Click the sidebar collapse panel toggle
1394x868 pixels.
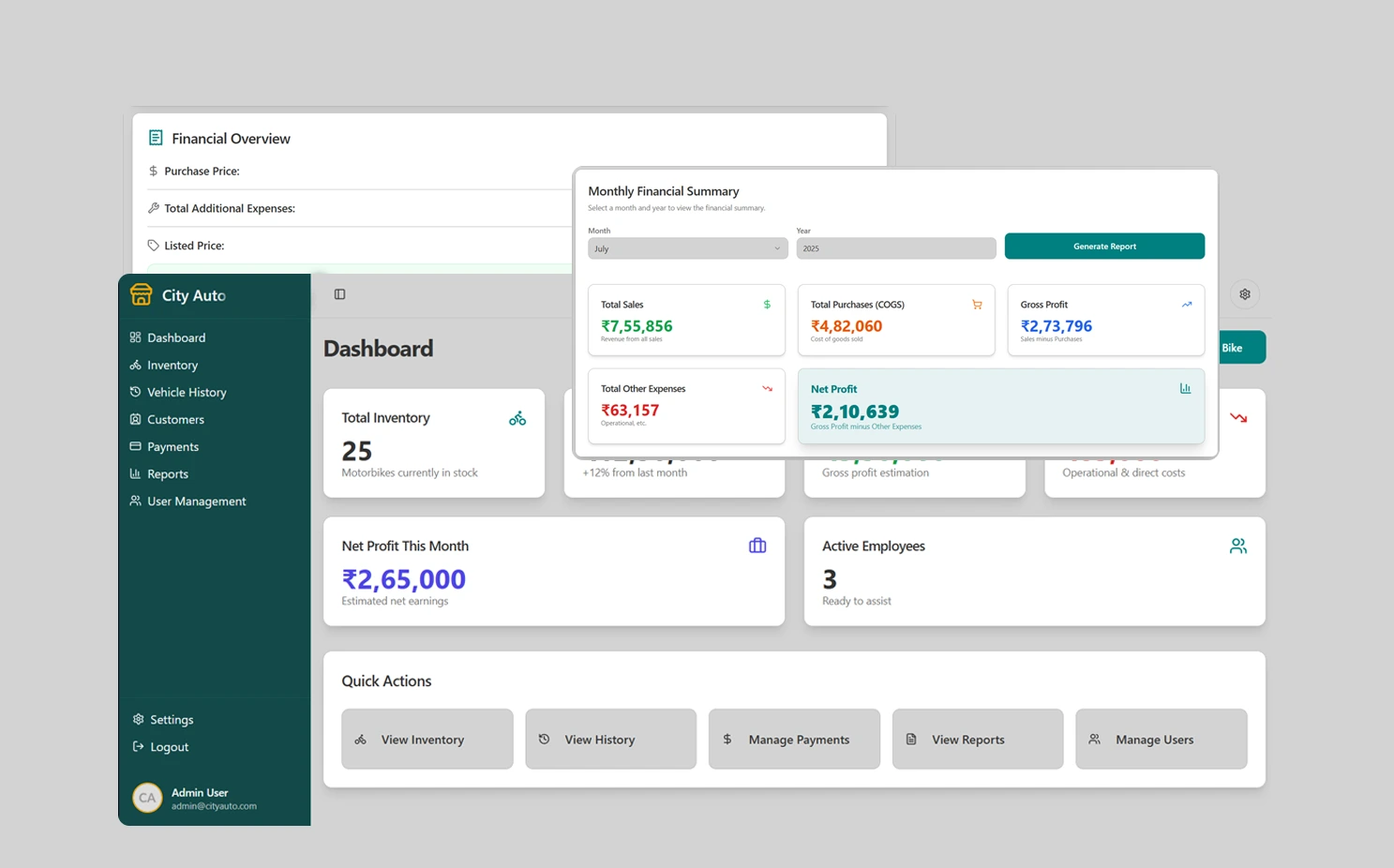coord(339,293)
